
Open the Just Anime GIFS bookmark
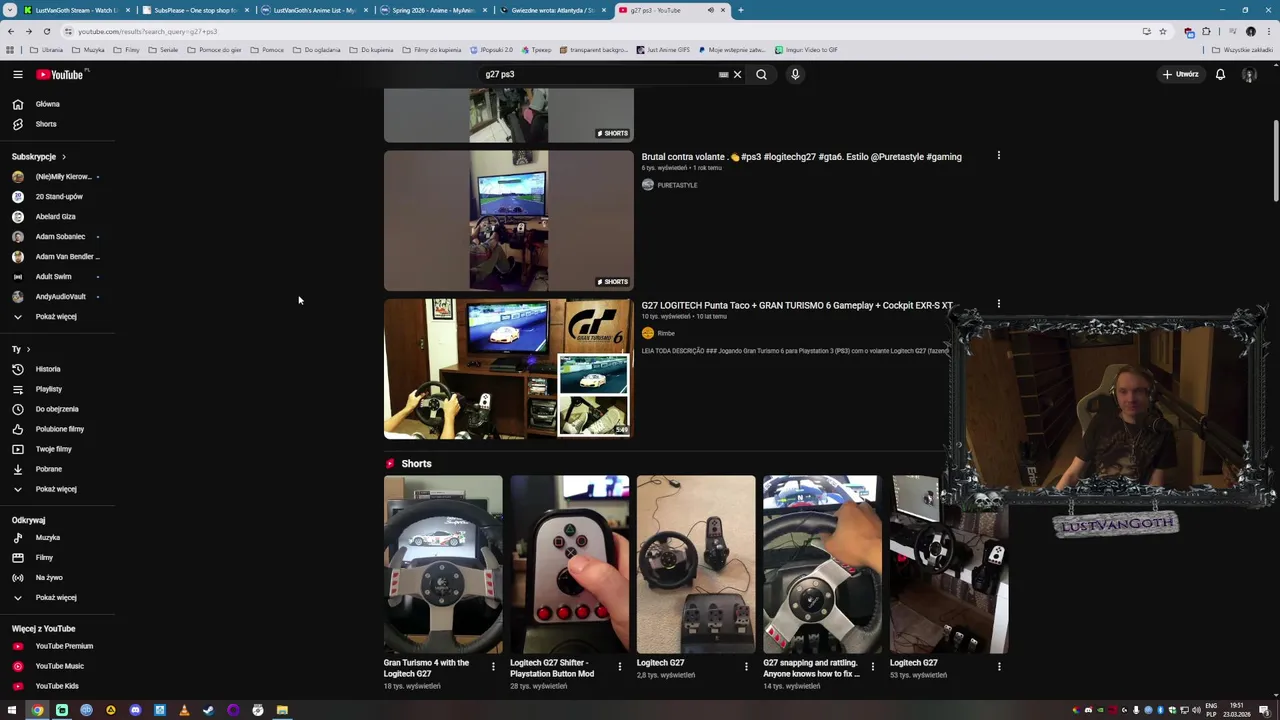663,50
